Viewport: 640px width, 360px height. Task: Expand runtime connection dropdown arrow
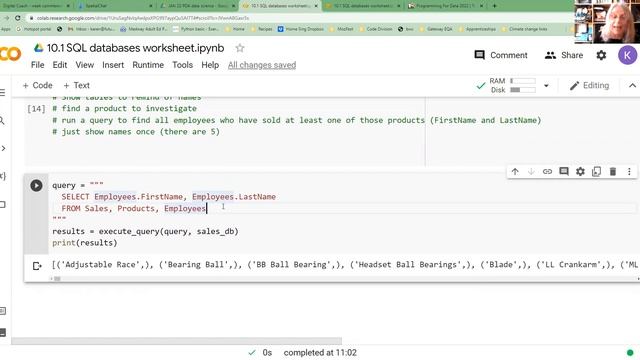click(546, 86)
